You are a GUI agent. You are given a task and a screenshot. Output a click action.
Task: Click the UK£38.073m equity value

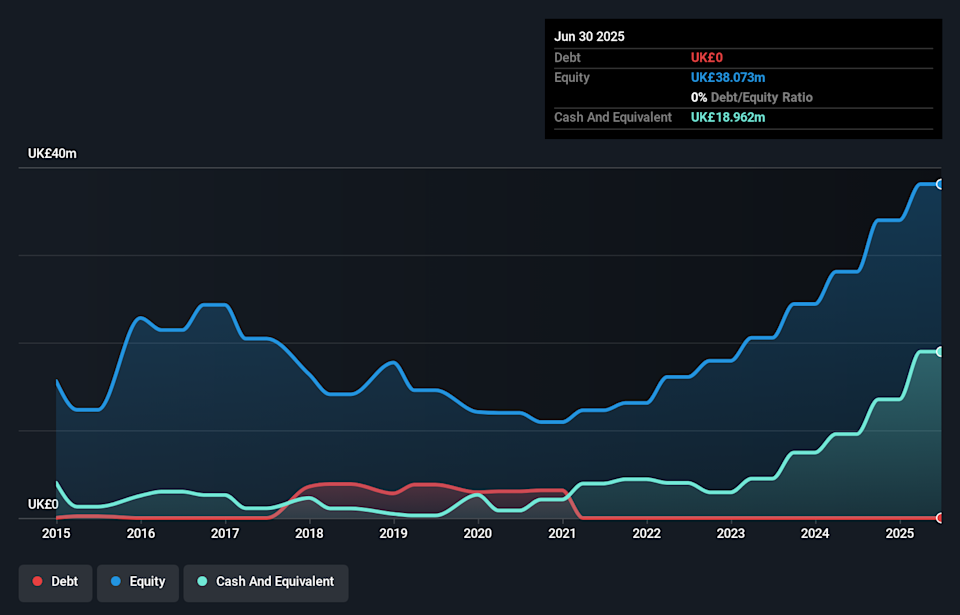(728, 77)
